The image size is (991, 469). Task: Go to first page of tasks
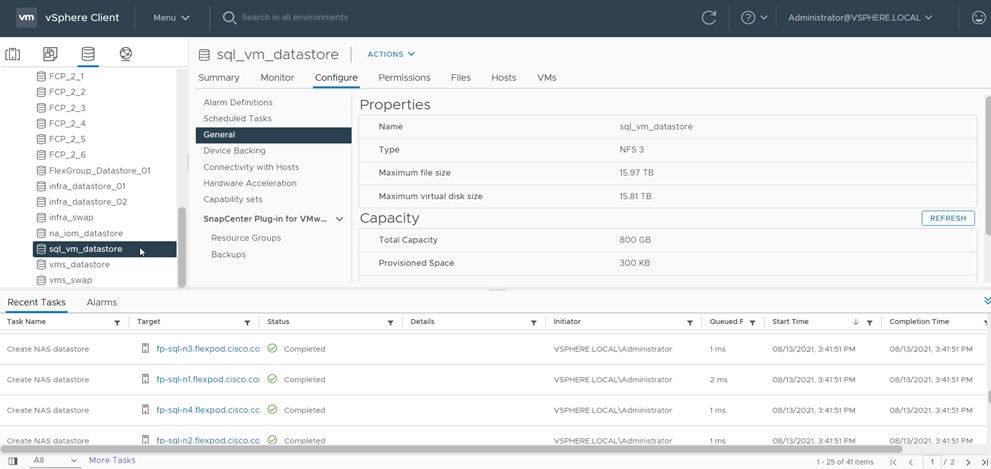point(893,462)
